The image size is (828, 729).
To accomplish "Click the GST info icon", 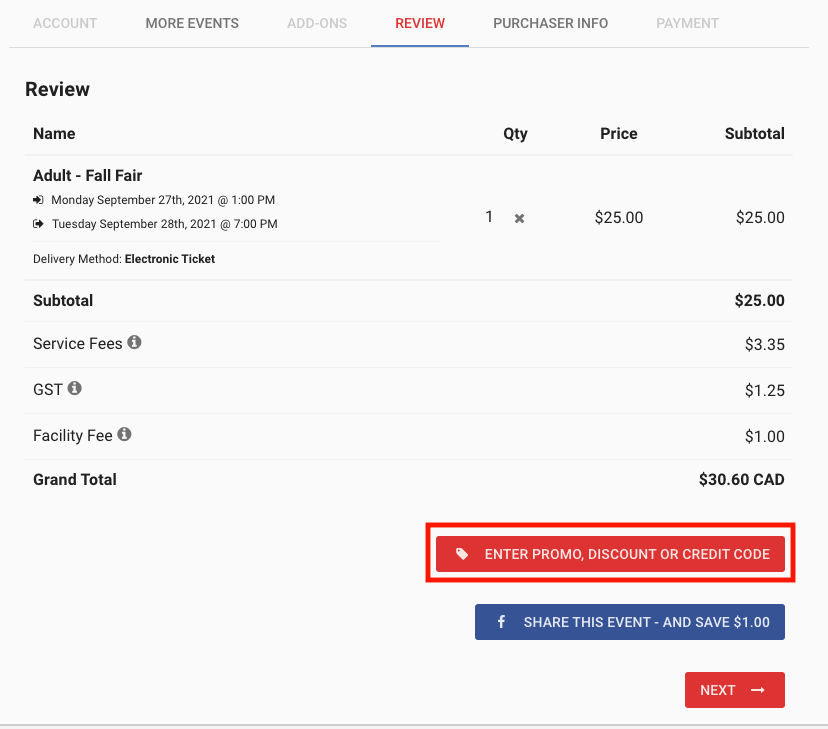I will click(74, 388).
